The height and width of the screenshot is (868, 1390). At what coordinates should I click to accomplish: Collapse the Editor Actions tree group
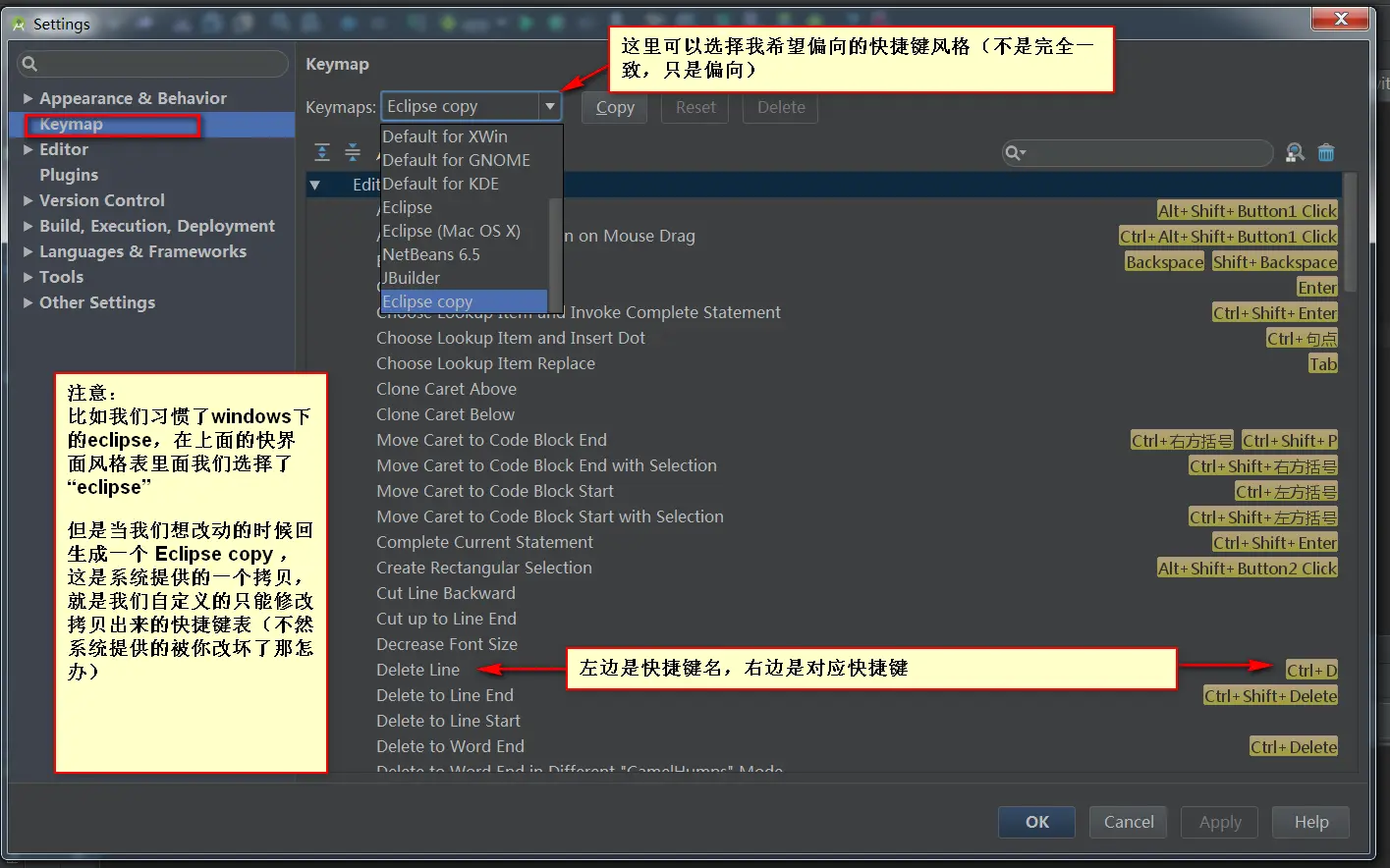[314, 185]
